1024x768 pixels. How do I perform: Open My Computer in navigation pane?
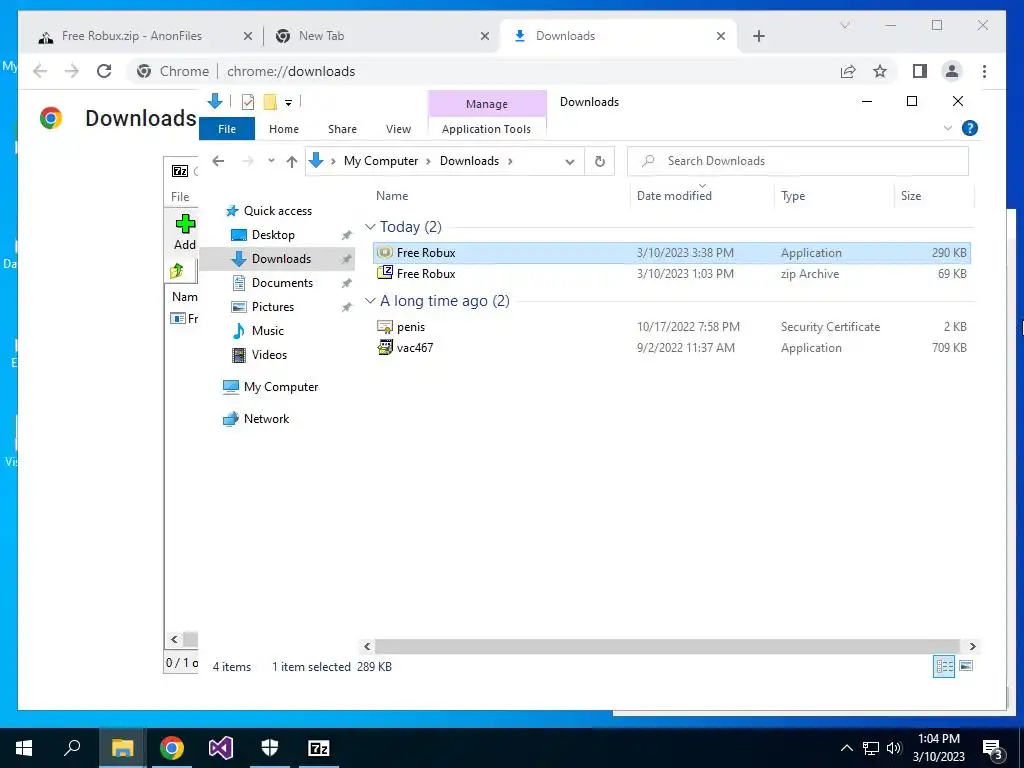270,387
